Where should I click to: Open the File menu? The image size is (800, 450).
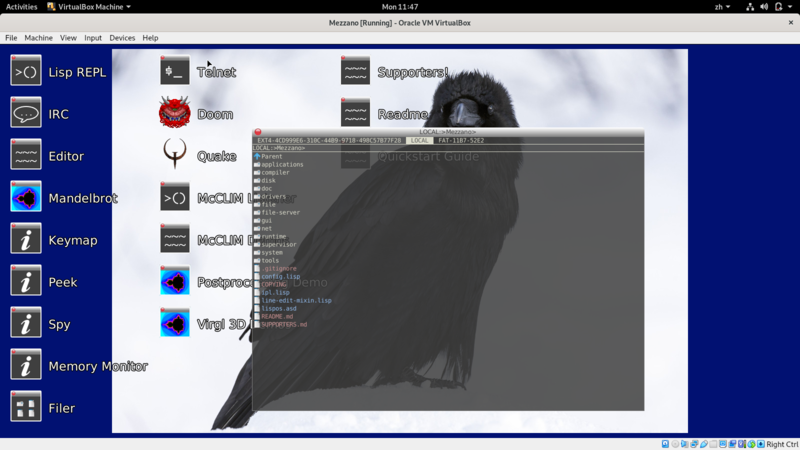(x=11, y=38)
